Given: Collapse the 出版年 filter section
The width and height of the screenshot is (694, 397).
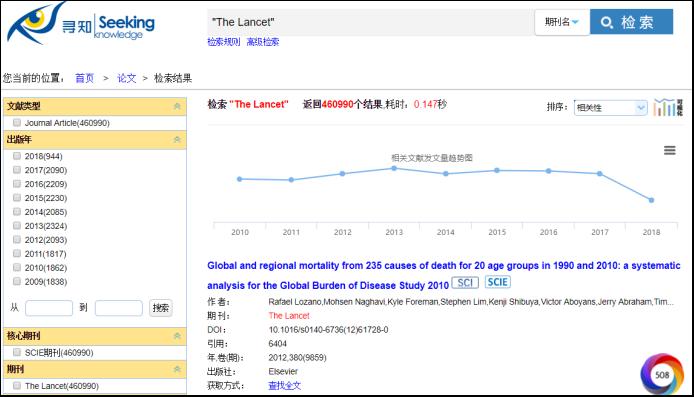Looking at the screenshot, I should pyautogui.click(x=177, y=140).
